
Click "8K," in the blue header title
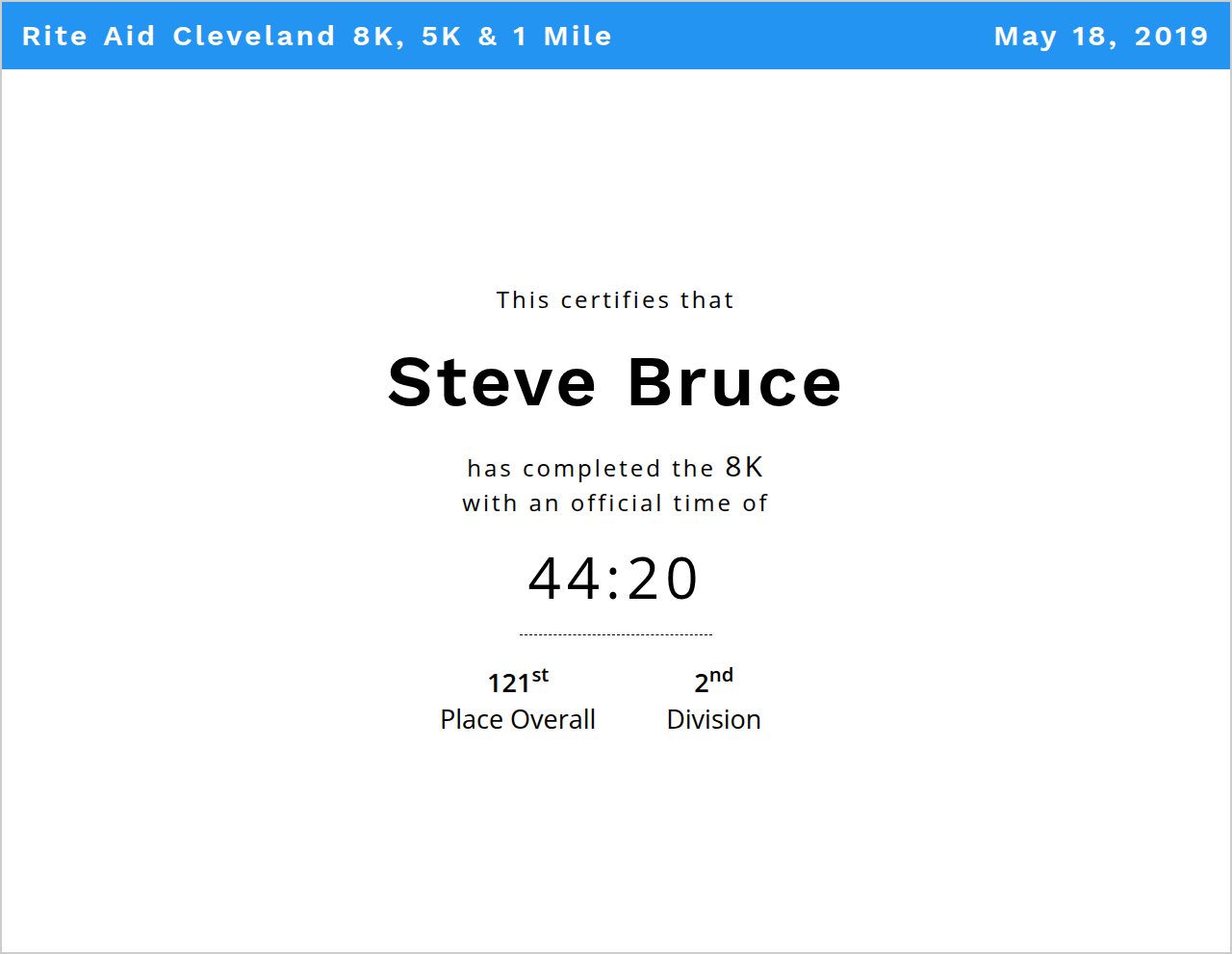point(378,37)
